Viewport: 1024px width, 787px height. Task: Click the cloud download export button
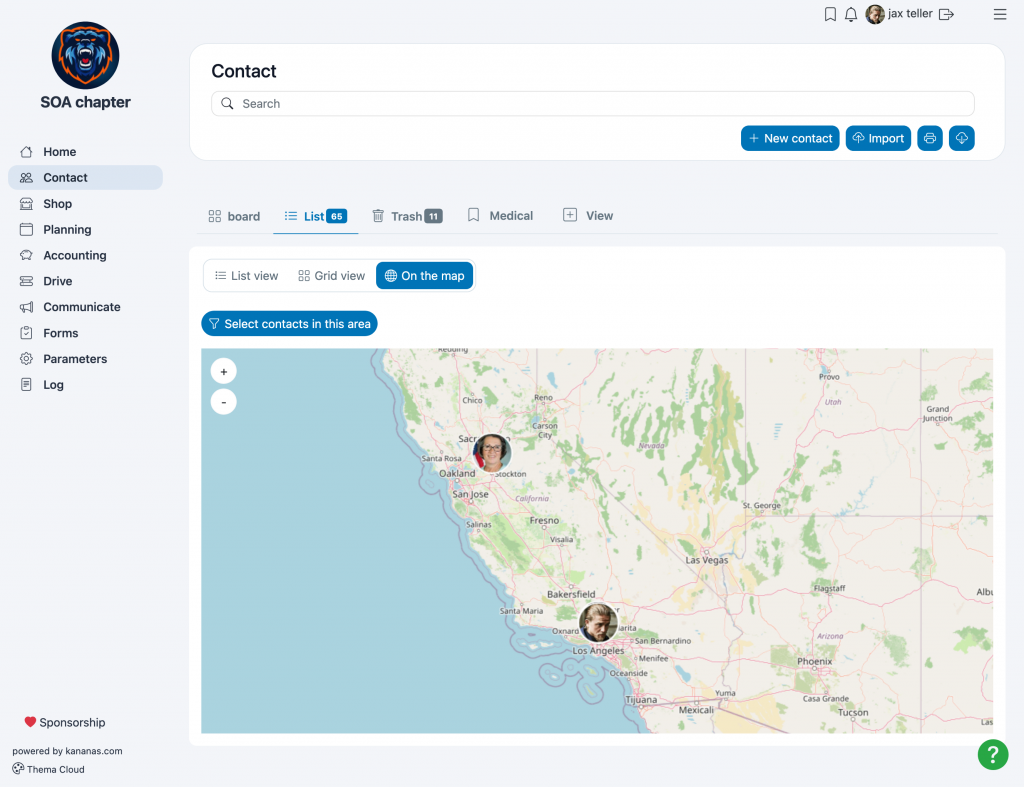pos(961,138)
